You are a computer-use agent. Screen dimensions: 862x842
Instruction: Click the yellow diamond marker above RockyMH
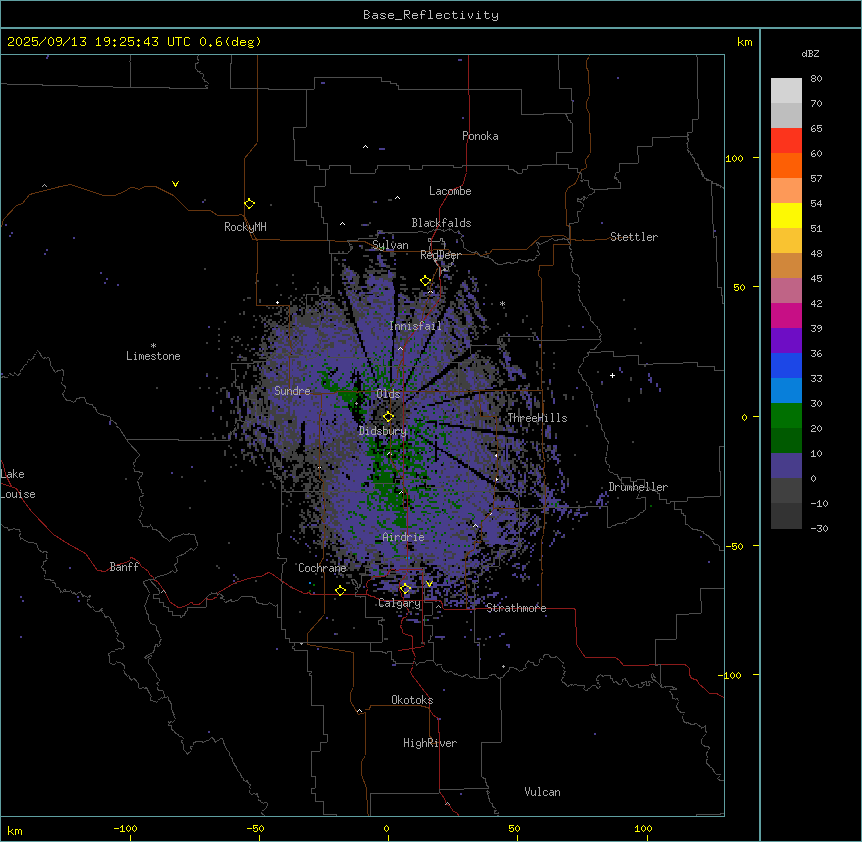249,204
